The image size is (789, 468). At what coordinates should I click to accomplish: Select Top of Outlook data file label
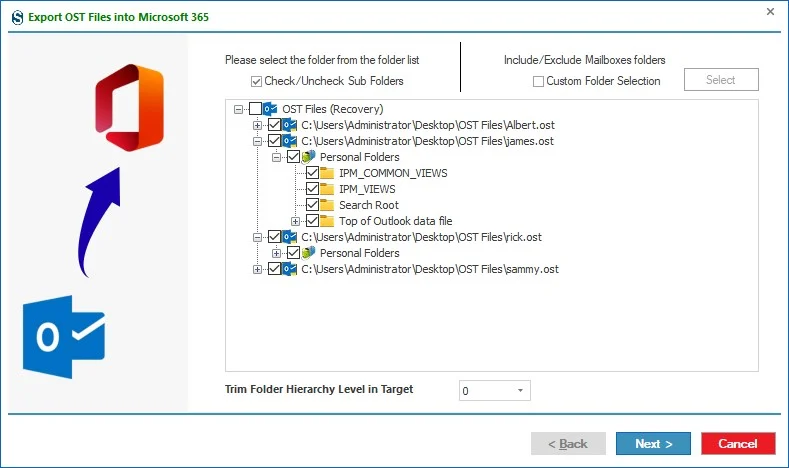tap(396, 221)
